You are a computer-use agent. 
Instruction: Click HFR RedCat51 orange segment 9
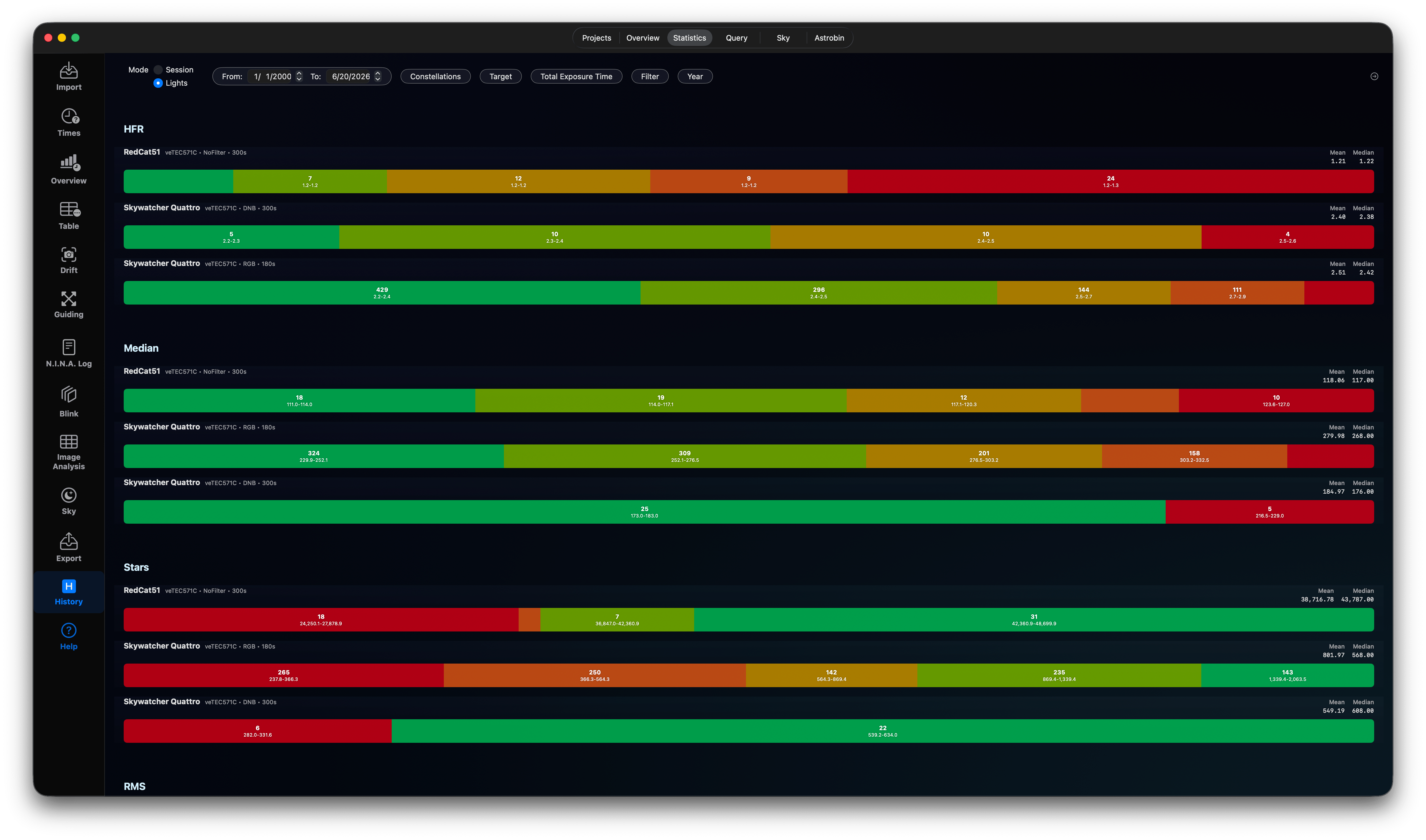(x=749, y=181)
